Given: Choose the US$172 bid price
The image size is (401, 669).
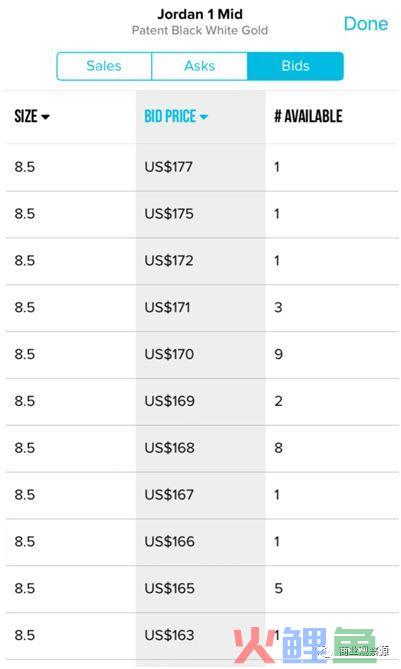Looking at the screenshot, I should click(169, 261).
